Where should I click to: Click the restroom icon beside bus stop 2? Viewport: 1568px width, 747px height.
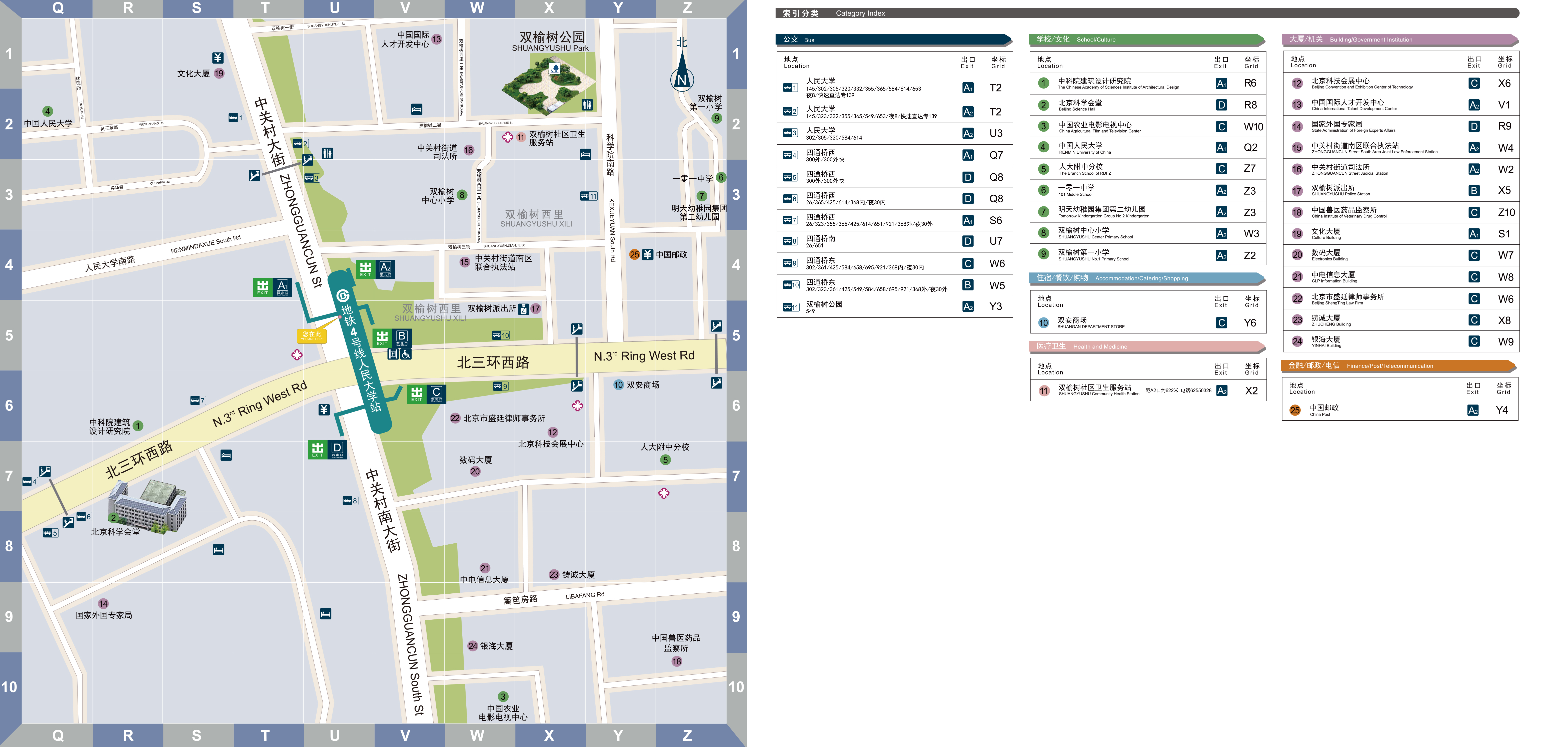(328, 153)
